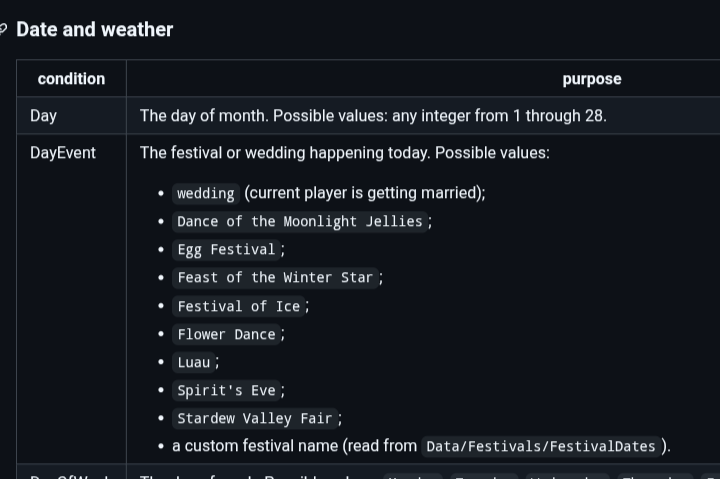Click the Date and weather heading
The image size is (720, 479).
tap(94, 30)
